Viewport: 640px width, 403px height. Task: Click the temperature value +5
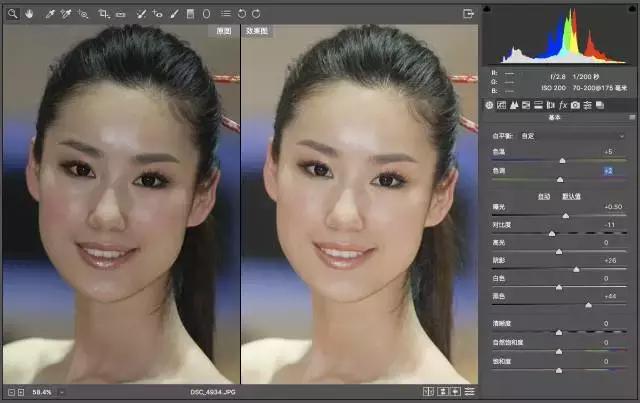[608, 152]
